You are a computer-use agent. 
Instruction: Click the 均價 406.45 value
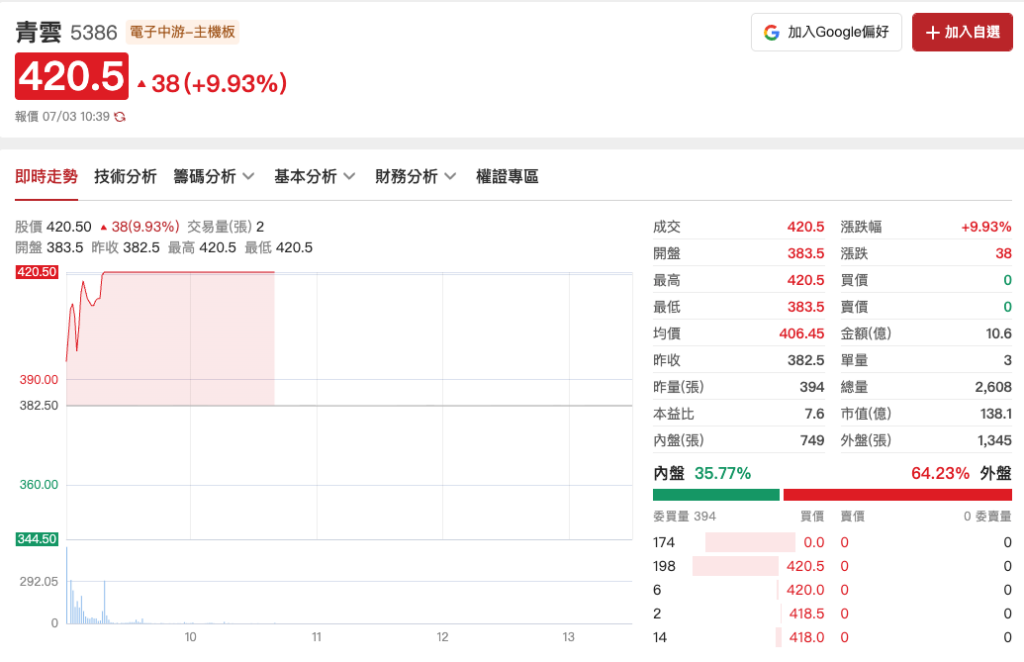(x=801, y=334)
